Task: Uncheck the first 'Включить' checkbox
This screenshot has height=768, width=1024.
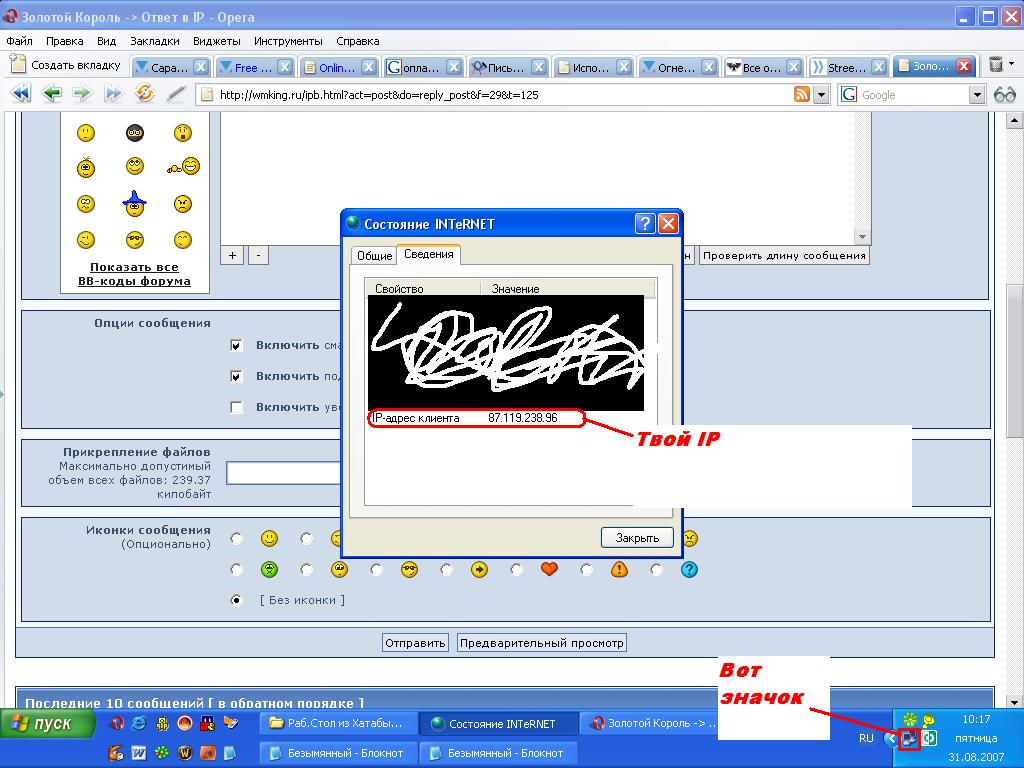Action: tap(237, 346)
